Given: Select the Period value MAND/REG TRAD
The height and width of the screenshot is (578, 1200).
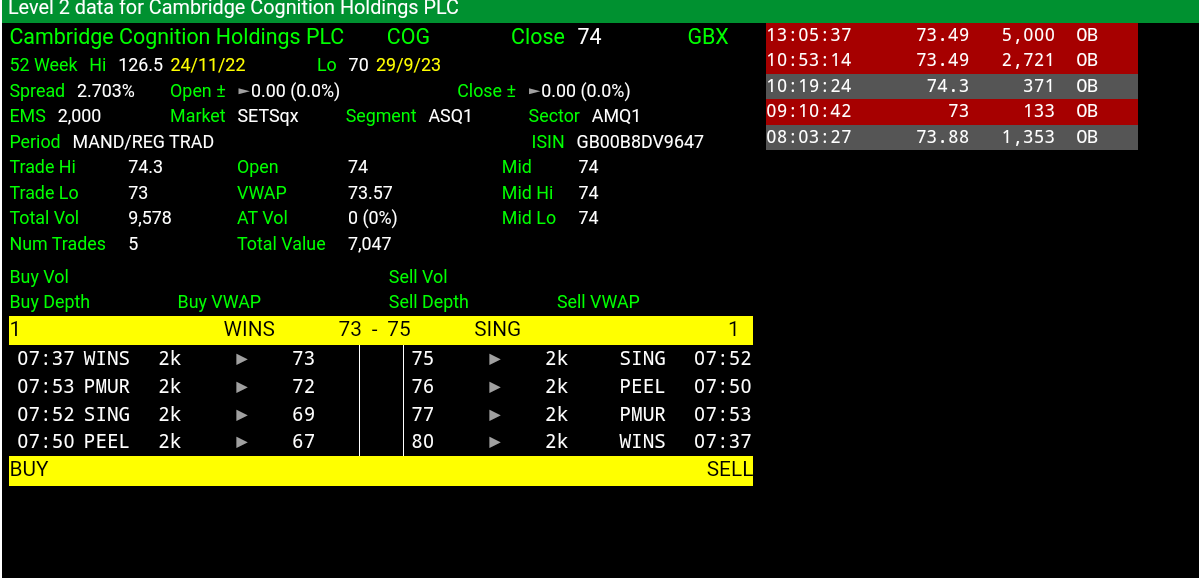Looking at the screenshot, I should click(144, 142).
